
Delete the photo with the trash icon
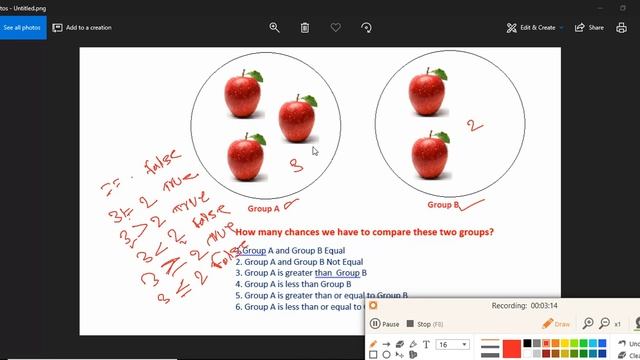pyautogui.click(x=305, y=28)
